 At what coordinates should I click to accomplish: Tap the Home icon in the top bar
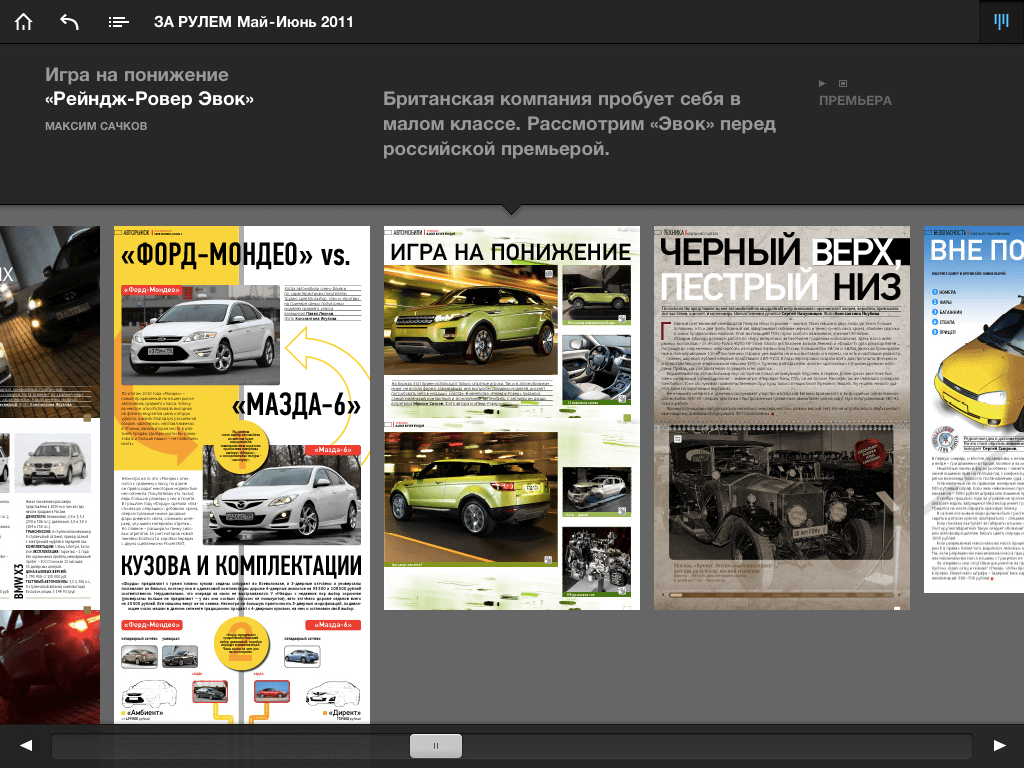pos(24,22)
